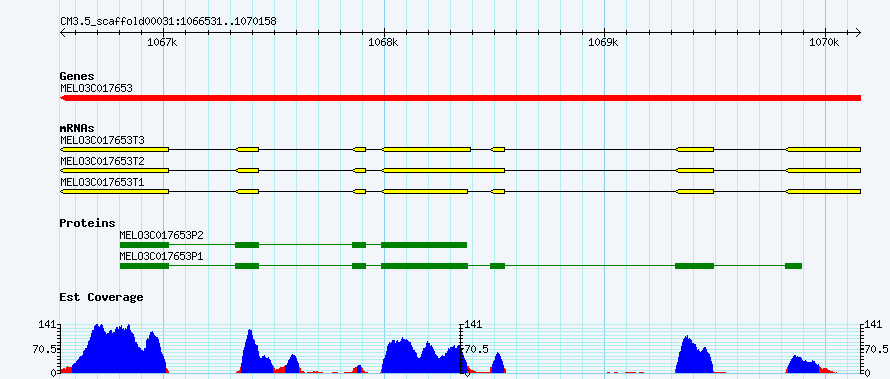Select the MELO3C017653T3 transcript label
Screen dimensions: 890x379
tap(102, 140)
